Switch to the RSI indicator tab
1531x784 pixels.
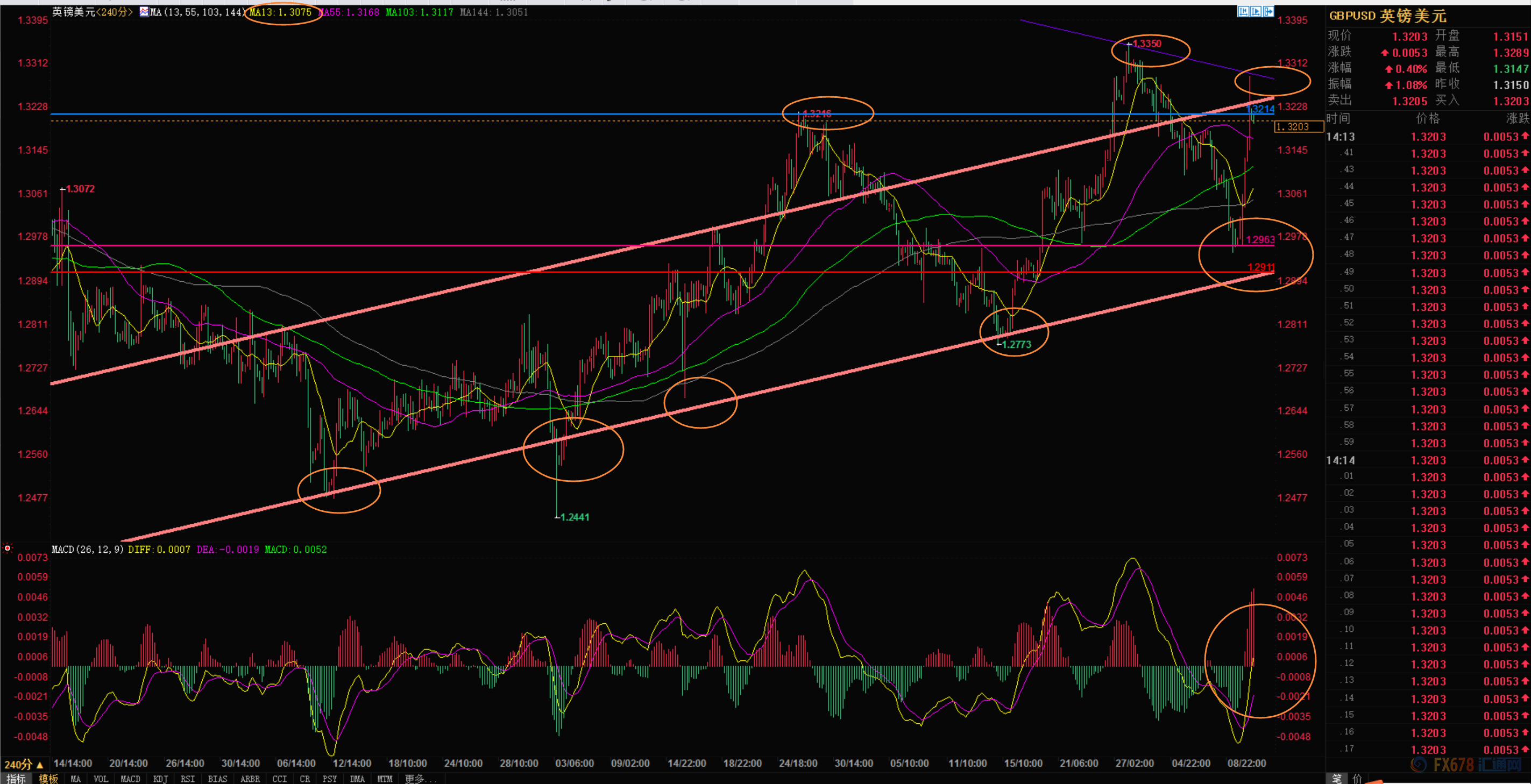coord(188,779)
